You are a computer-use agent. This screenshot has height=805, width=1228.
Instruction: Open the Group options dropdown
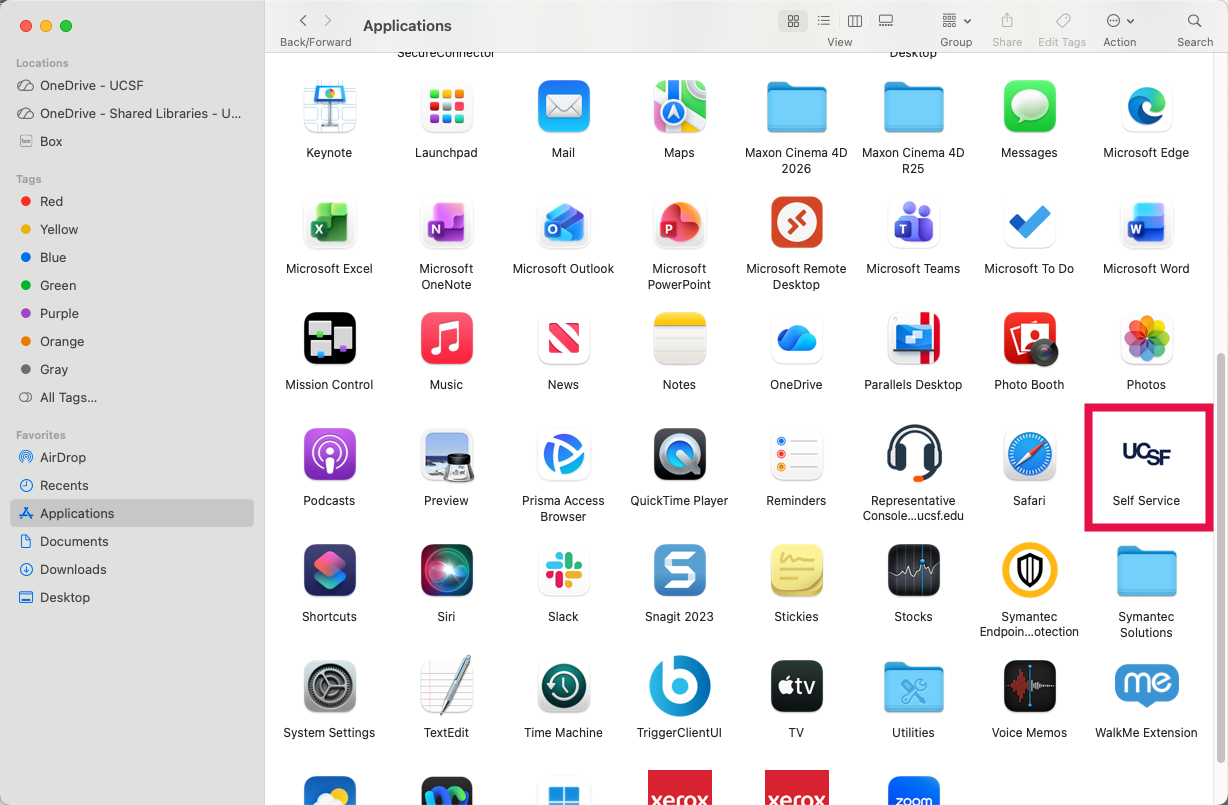click(x=956, y=21)
